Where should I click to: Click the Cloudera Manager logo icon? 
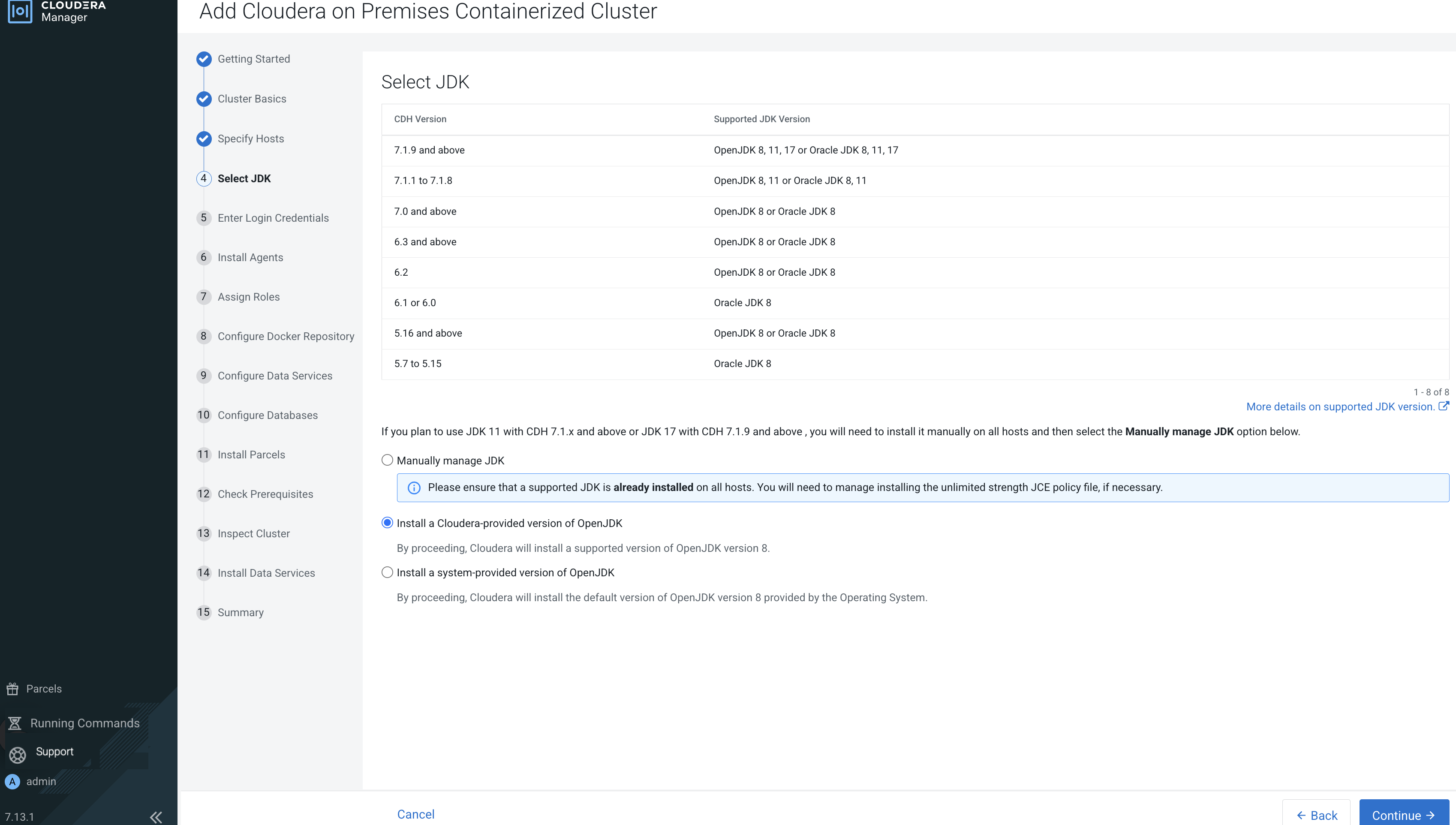[20, 11]
